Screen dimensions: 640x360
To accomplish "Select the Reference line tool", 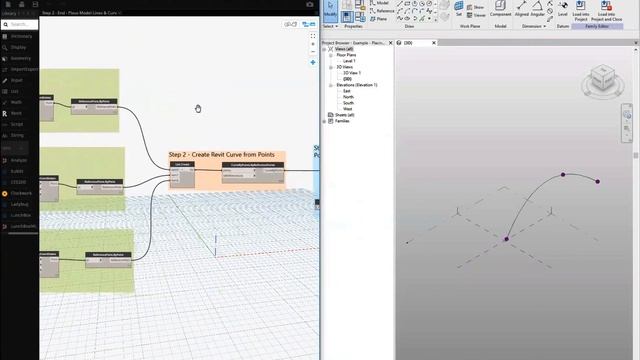I will click(x=382, y=11).
